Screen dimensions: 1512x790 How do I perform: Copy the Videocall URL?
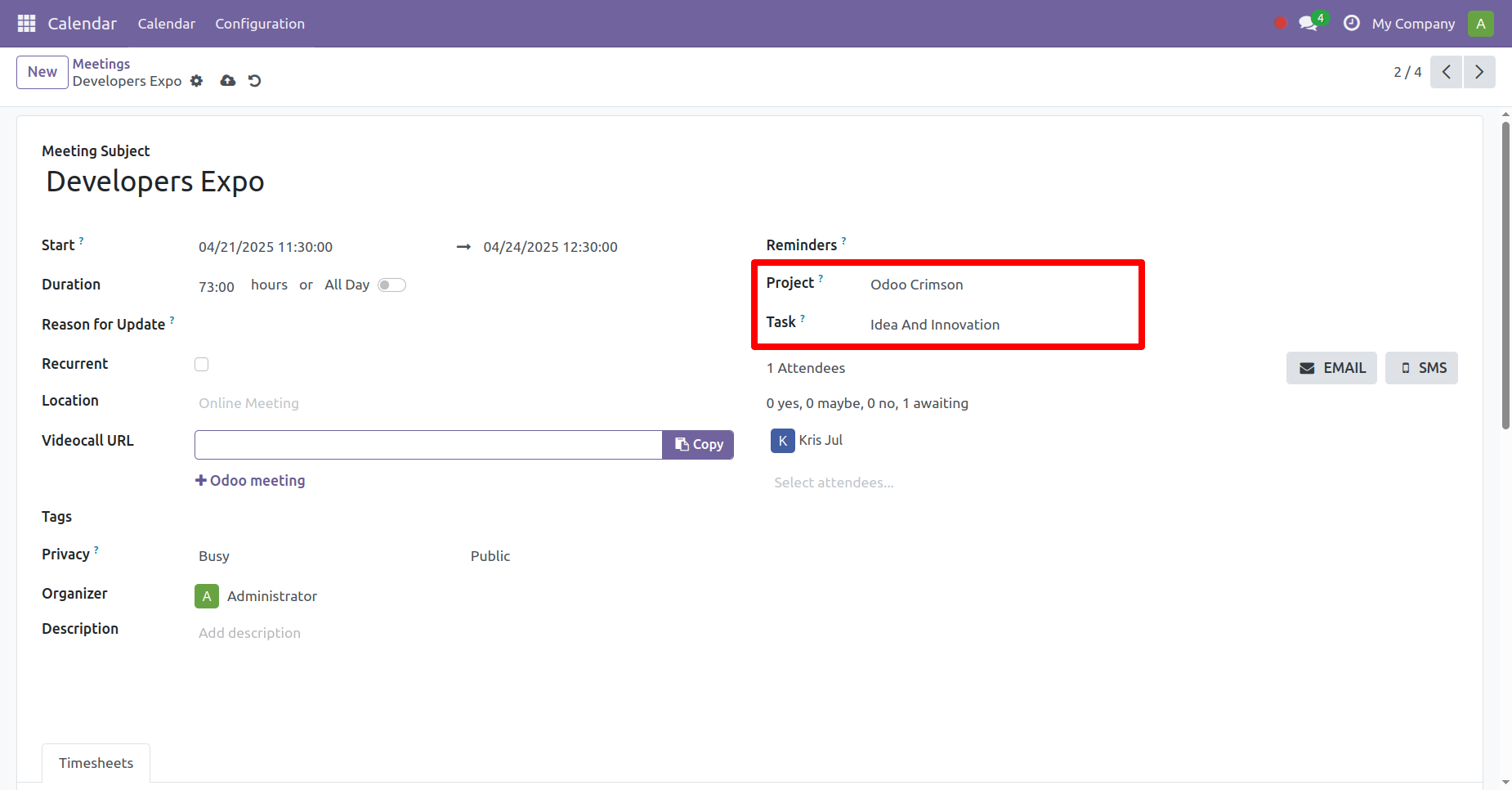pyautogui.click(x=697, y=444)
